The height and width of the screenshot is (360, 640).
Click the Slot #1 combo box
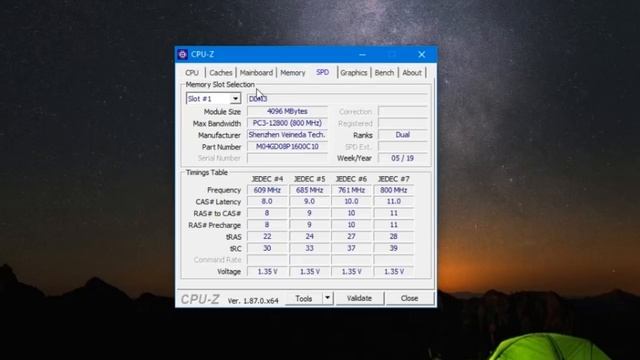(x=213, y=99)
